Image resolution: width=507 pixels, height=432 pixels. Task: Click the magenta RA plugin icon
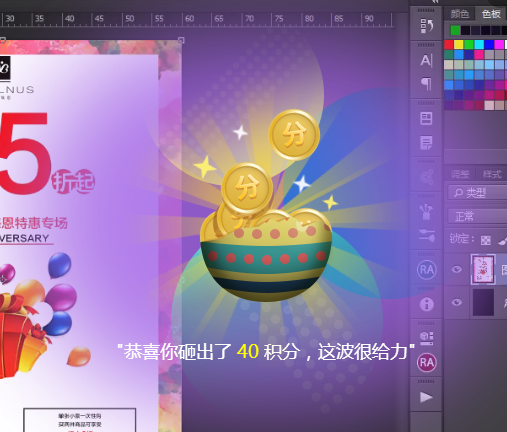427,362
